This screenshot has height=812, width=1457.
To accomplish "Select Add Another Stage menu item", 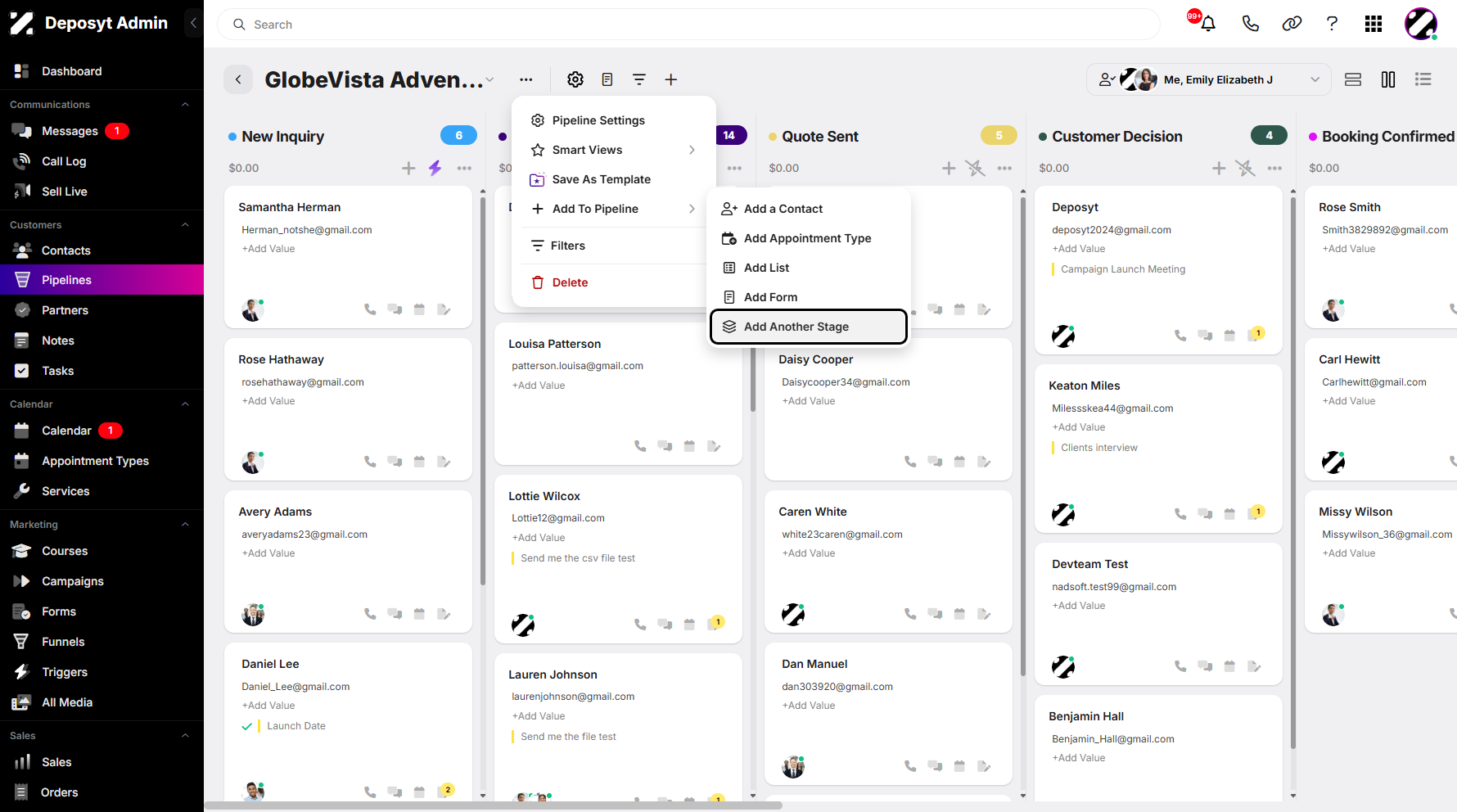I will click(x=809, y=327).
